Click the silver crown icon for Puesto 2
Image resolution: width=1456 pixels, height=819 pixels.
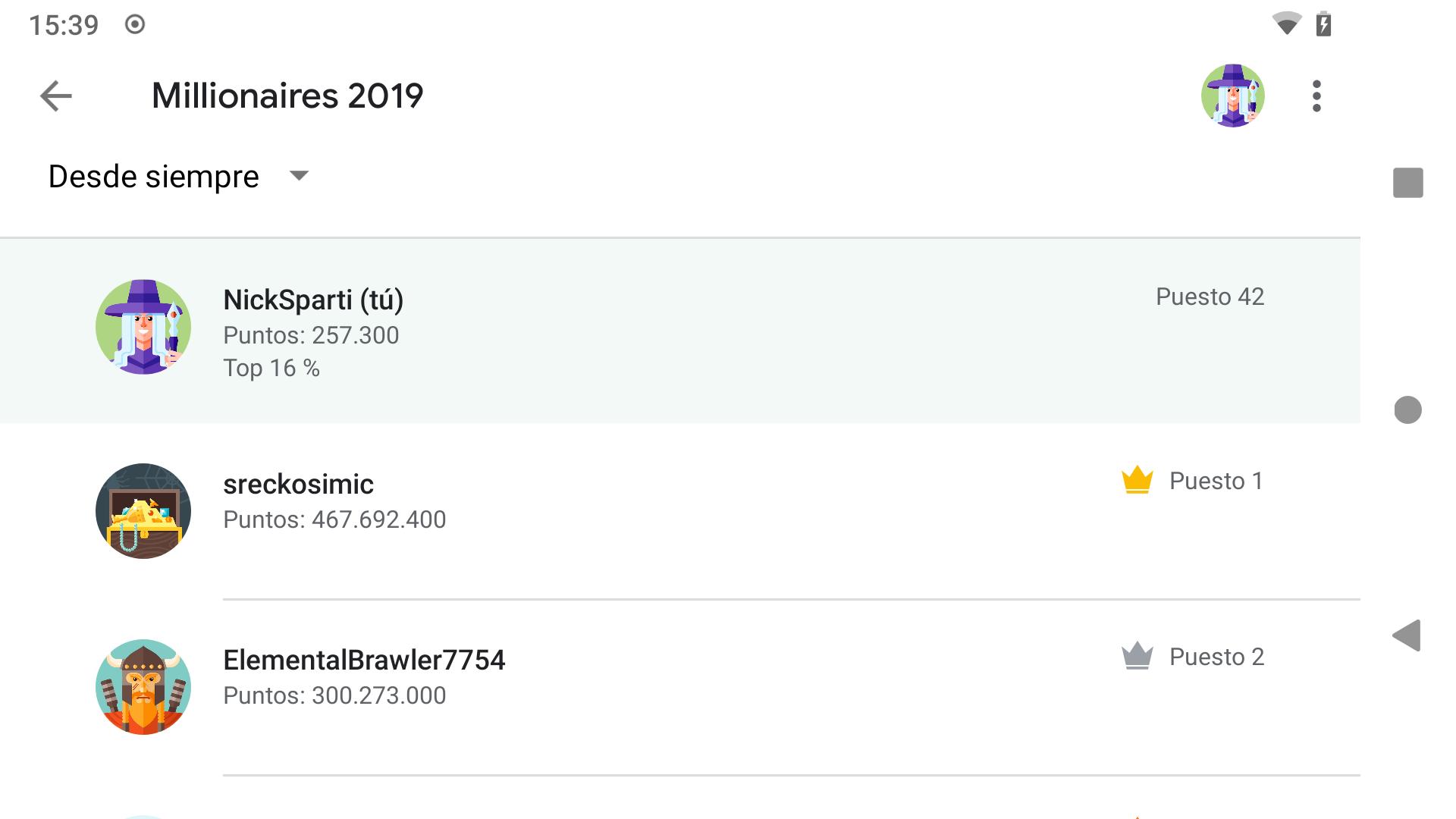pyautogui.click(x=1137, y=657)
